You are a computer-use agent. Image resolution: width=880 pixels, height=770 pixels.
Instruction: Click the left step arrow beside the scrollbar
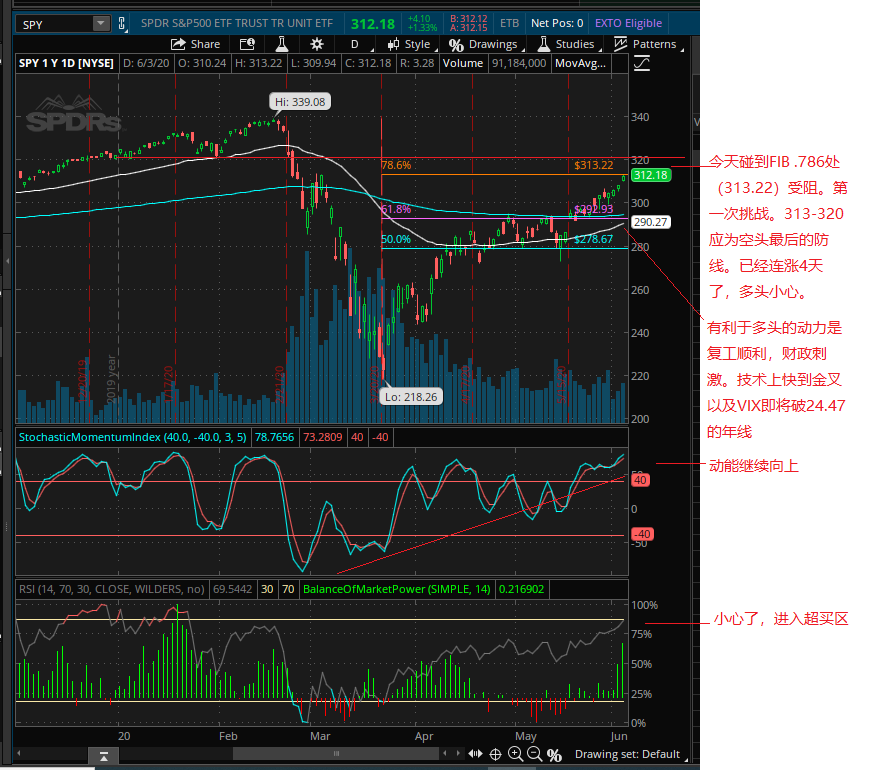pos(445,753)
